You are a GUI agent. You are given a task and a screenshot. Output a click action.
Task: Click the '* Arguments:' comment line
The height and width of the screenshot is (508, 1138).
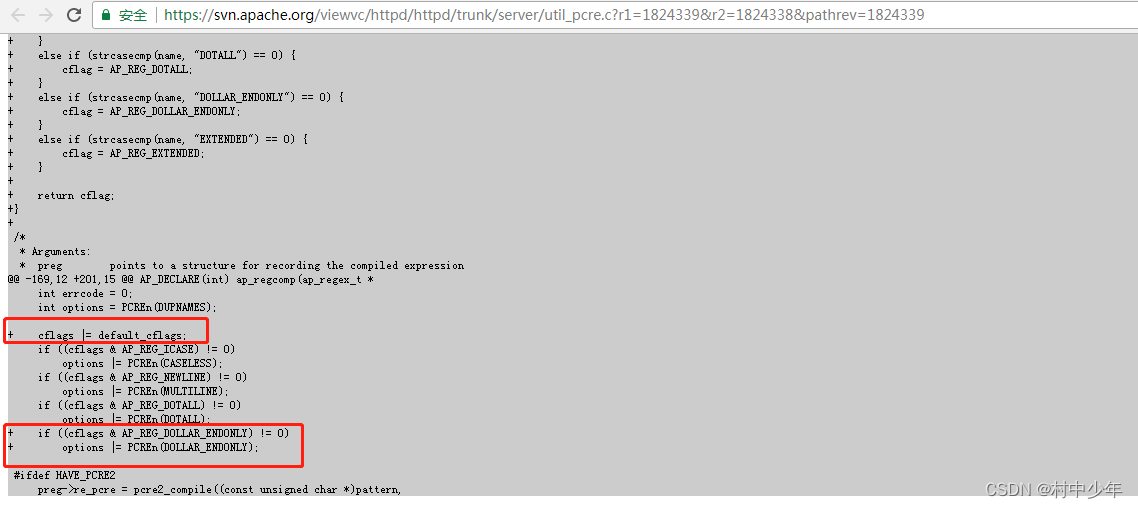point(55,251)
